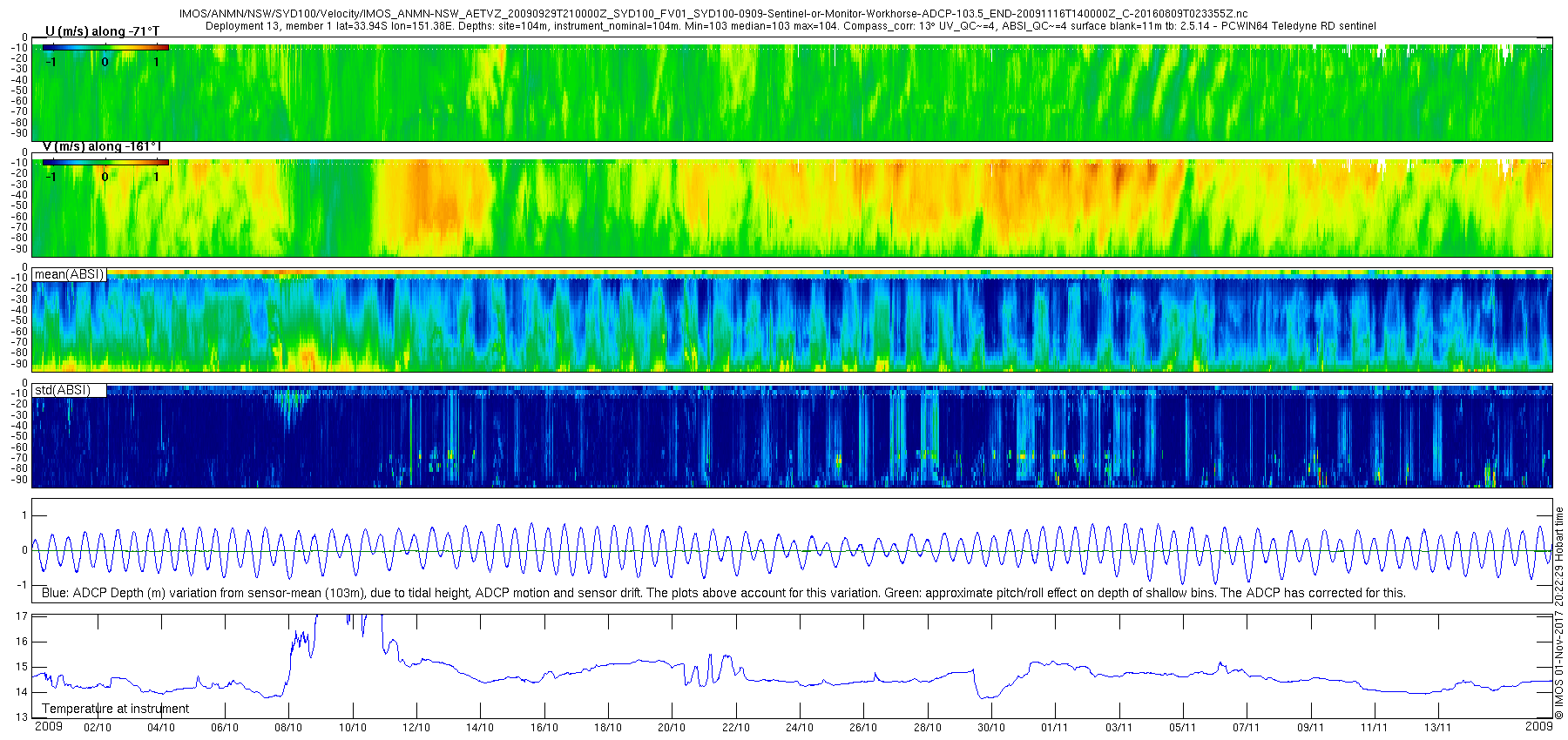The height and width of the screenshot is (740, 1568).
Task: Click the '16' temperature axis tick label
Action: pos(22,642)
